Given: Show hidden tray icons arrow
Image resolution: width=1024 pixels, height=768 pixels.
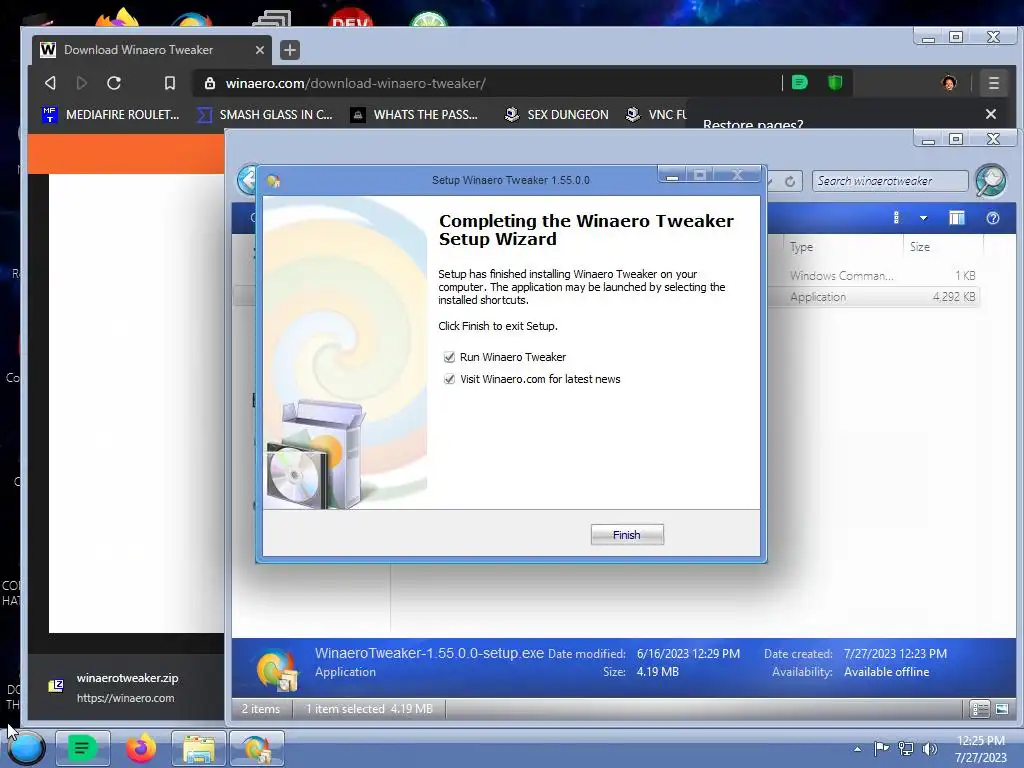Looking at the screenshot, I should [x=857, y=749].
